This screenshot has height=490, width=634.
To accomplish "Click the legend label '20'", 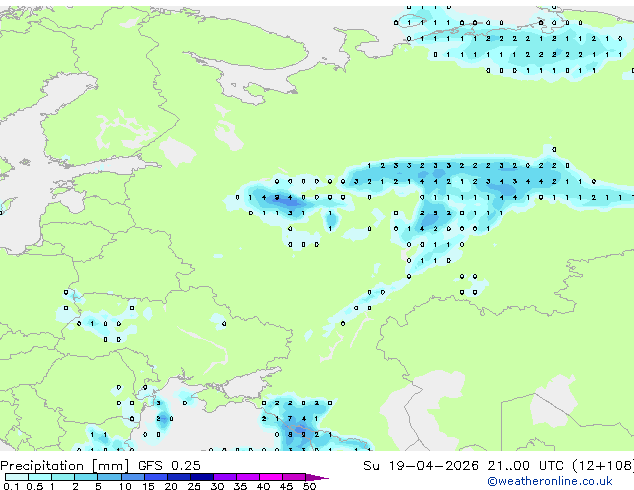I will coord(171,486).
